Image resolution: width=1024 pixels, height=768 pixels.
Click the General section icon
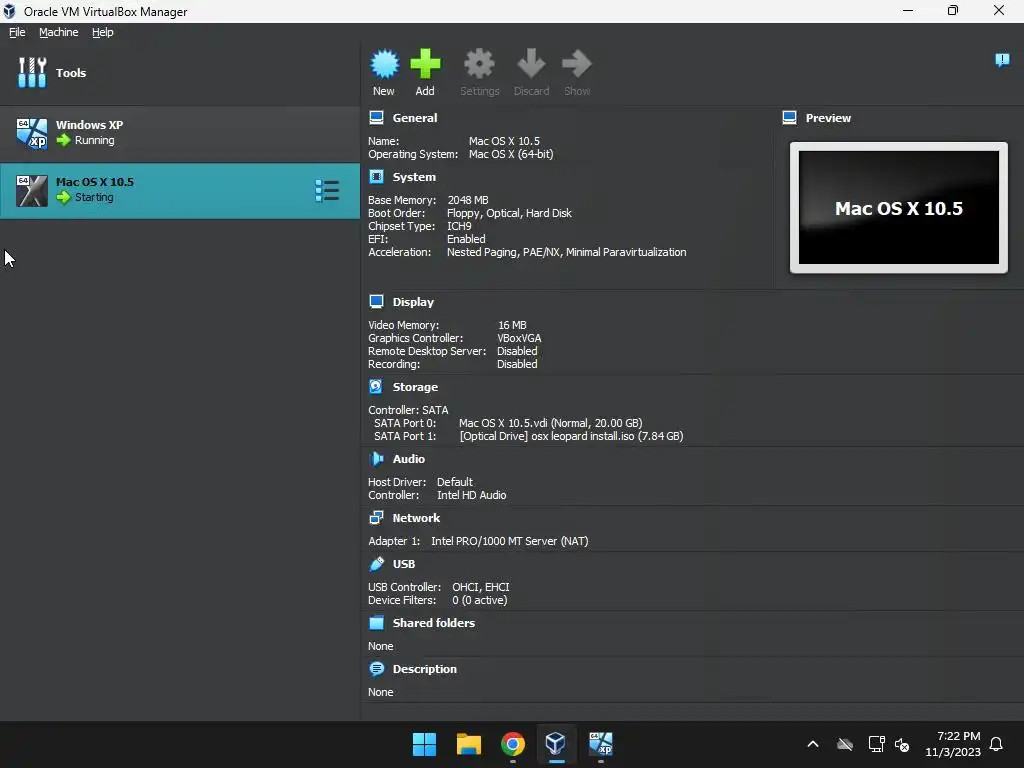tap(376, 118)
